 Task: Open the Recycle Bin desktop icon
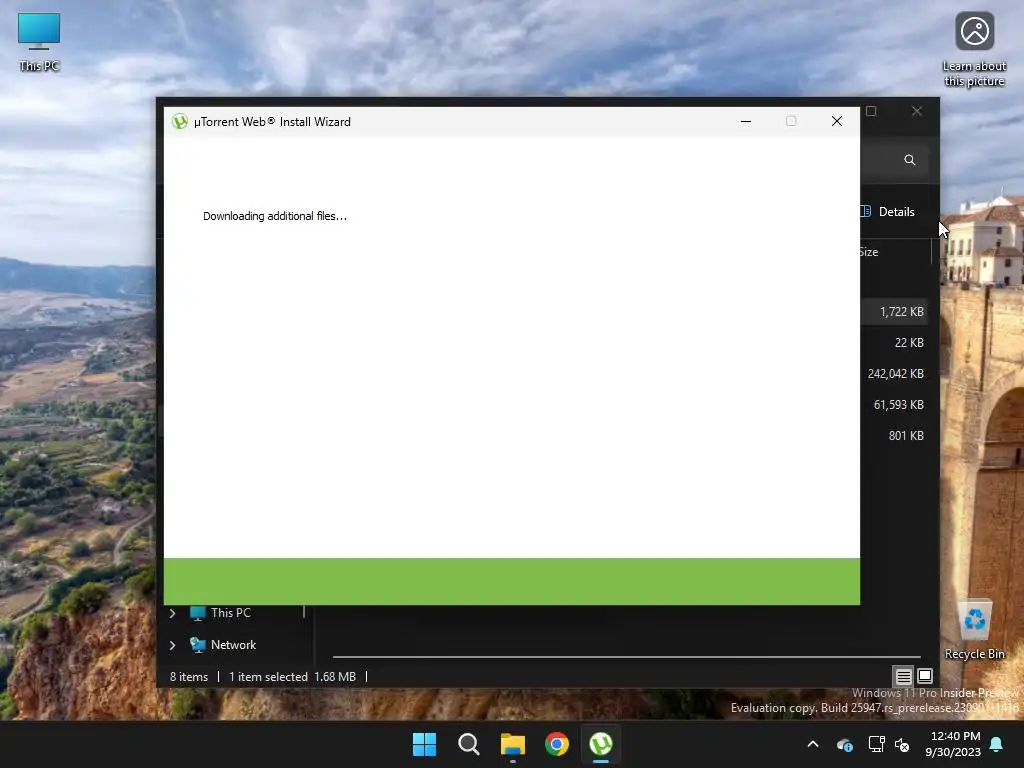[974, 630]
